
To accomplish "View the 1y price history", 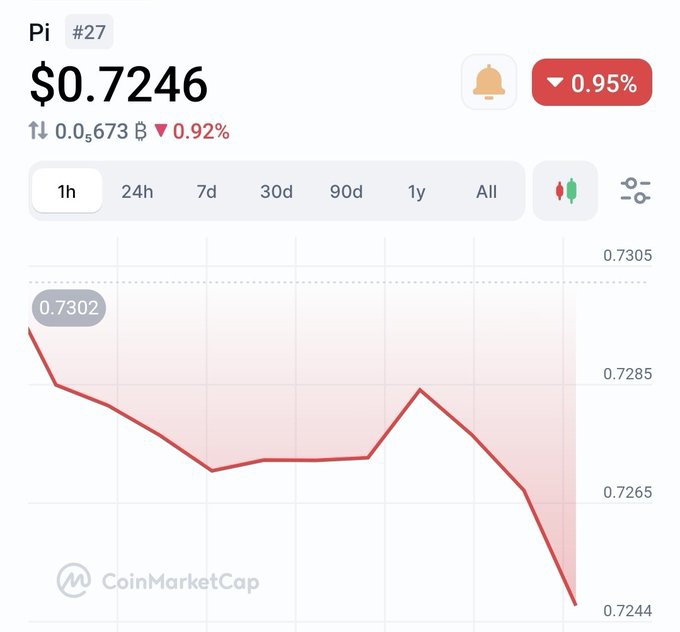I will (x=416, y=191).
